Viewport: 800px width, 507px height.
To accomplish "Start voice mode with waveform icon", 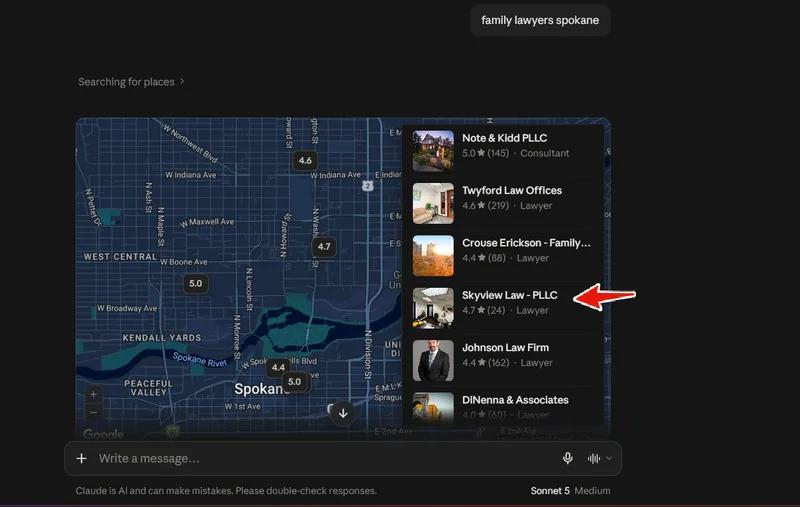I will pos(593,459).
